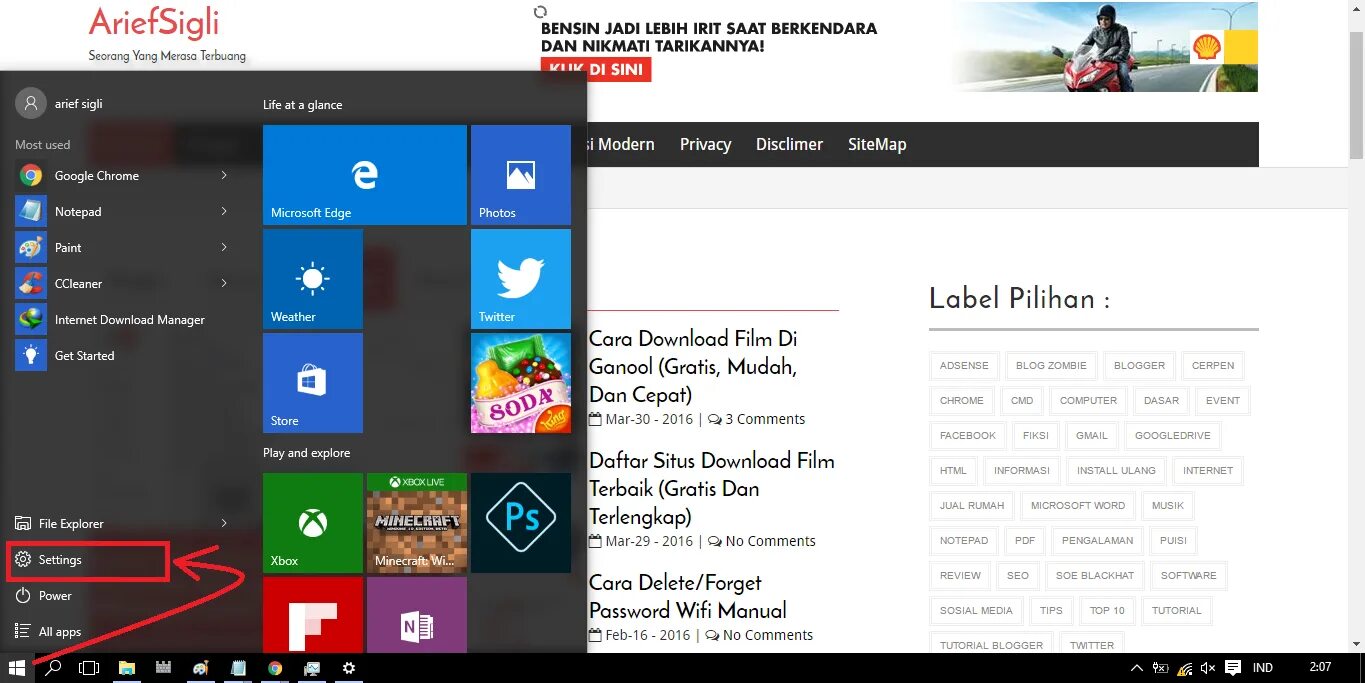Open the Action Center notifications icon
This screenshot has width=1365, height=683.
coord(1233,668)
